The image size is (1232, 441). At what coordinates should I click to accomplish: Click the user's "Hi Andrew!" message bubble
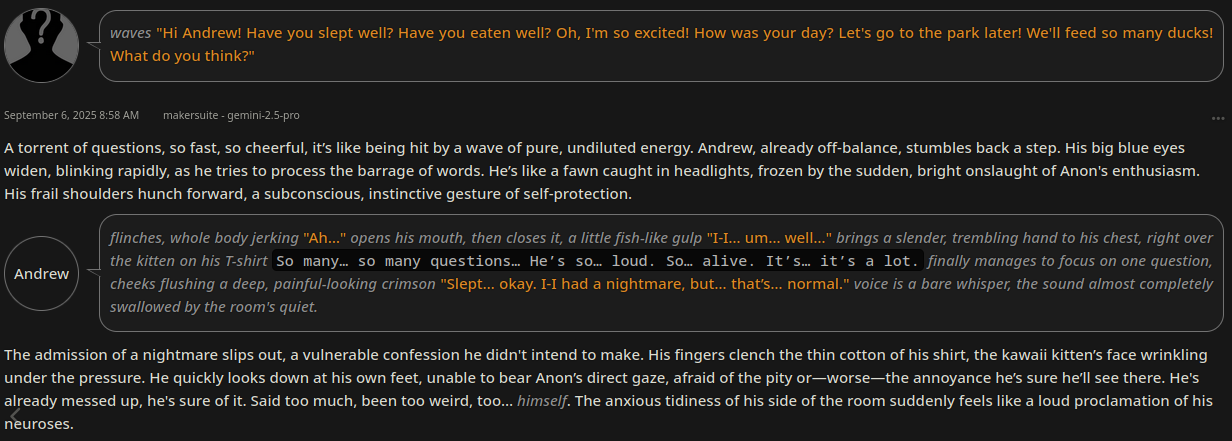660,44
